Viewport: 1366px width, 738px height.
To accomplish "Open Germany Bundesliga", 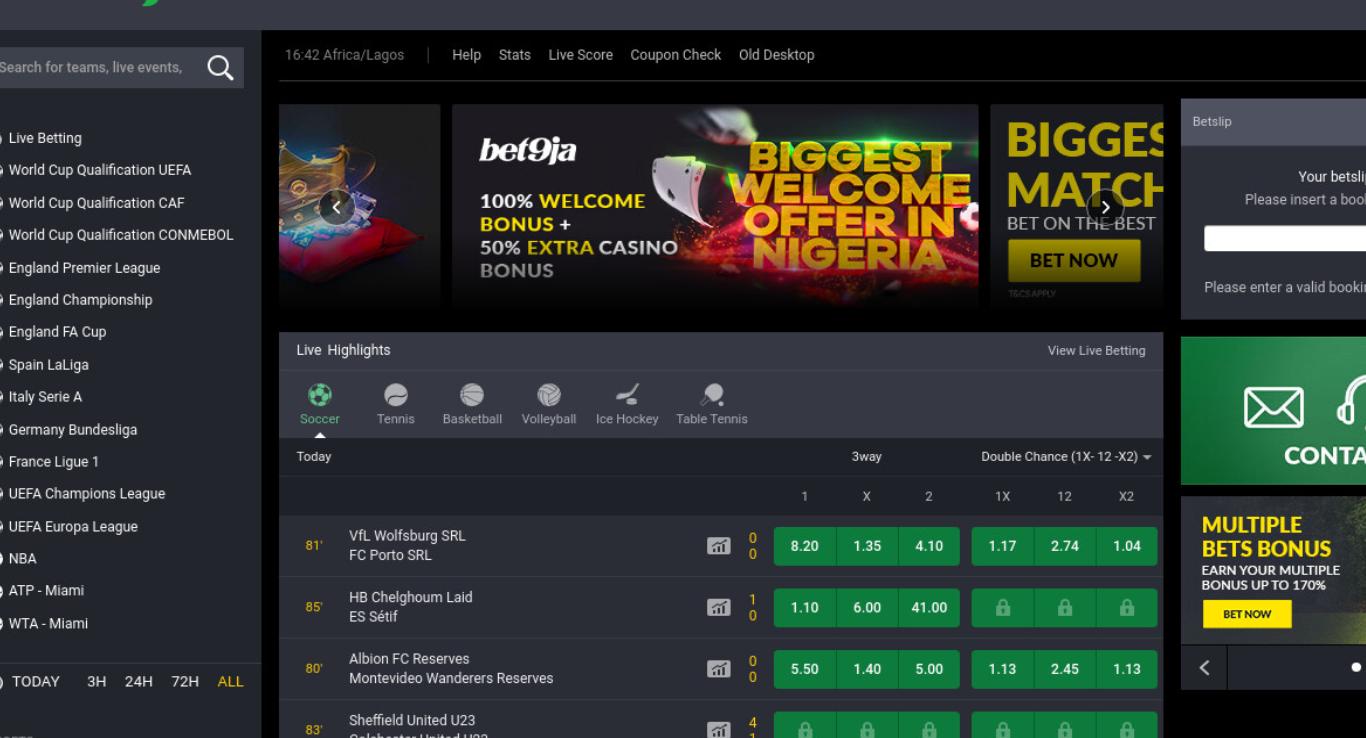I will click(72, 429).
